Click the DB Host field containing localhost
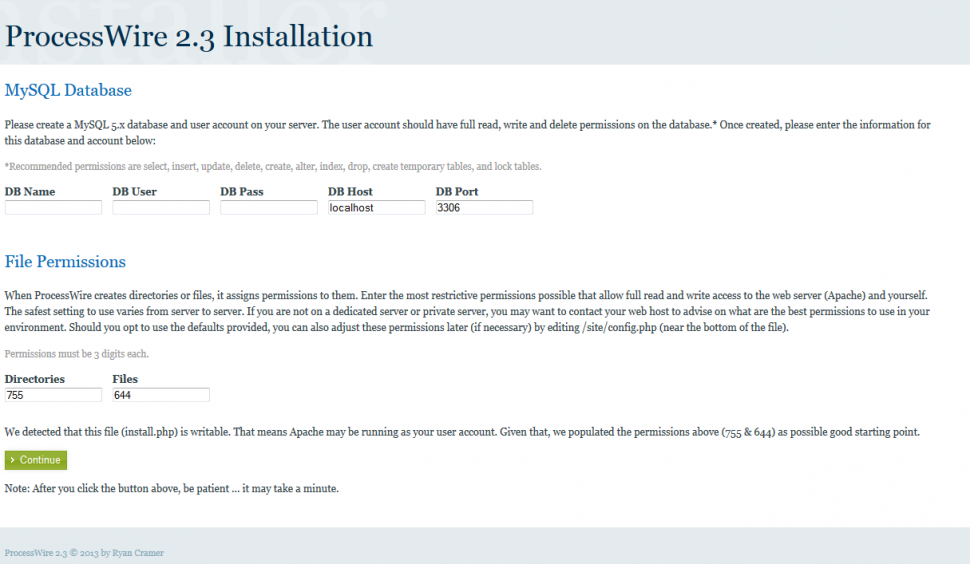The width and height of the screenshot is (970, 564). point(377,208)
